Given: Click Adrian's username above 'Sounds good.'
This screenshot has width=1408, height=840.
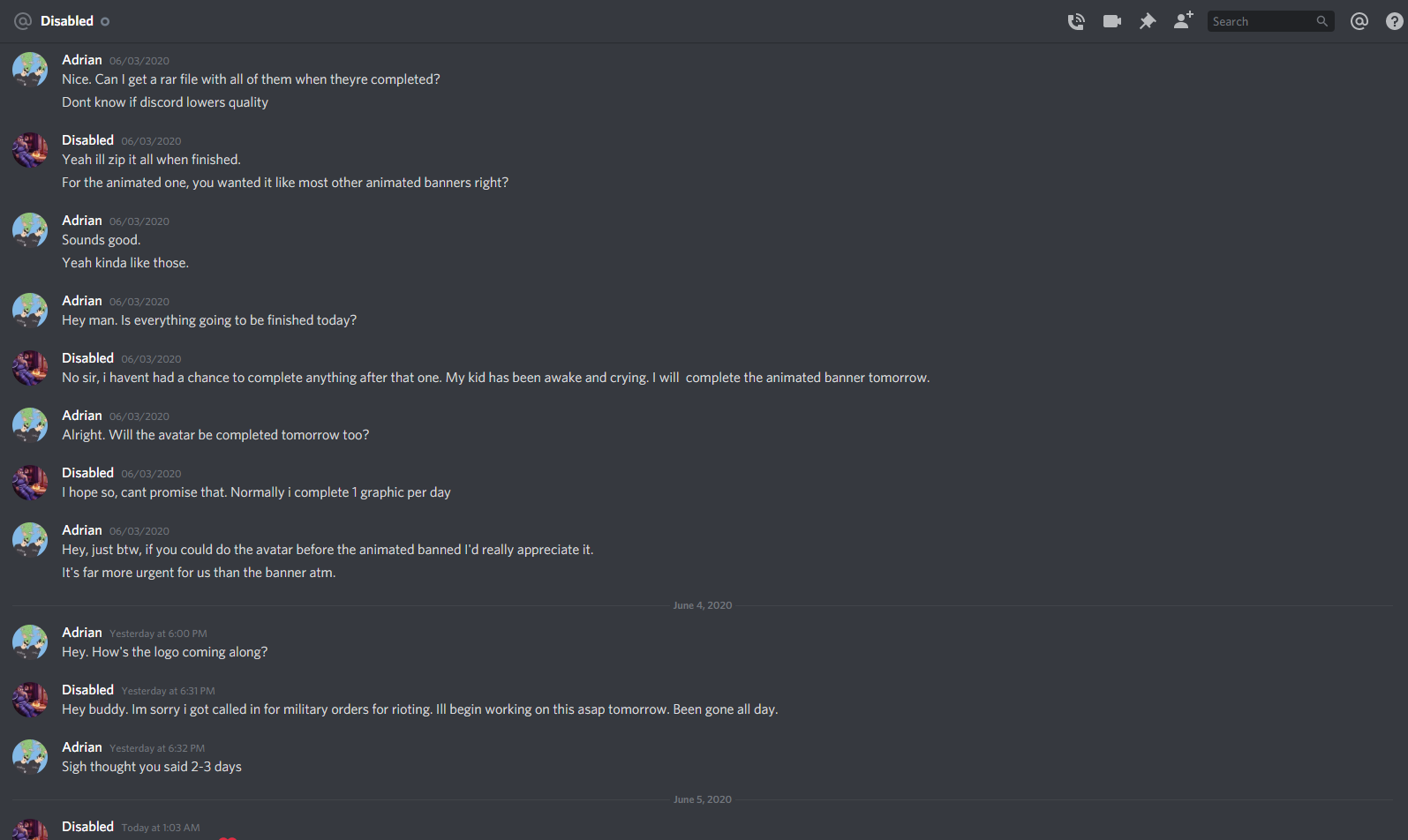Looking at the screenshot, I should pos(82,221).
